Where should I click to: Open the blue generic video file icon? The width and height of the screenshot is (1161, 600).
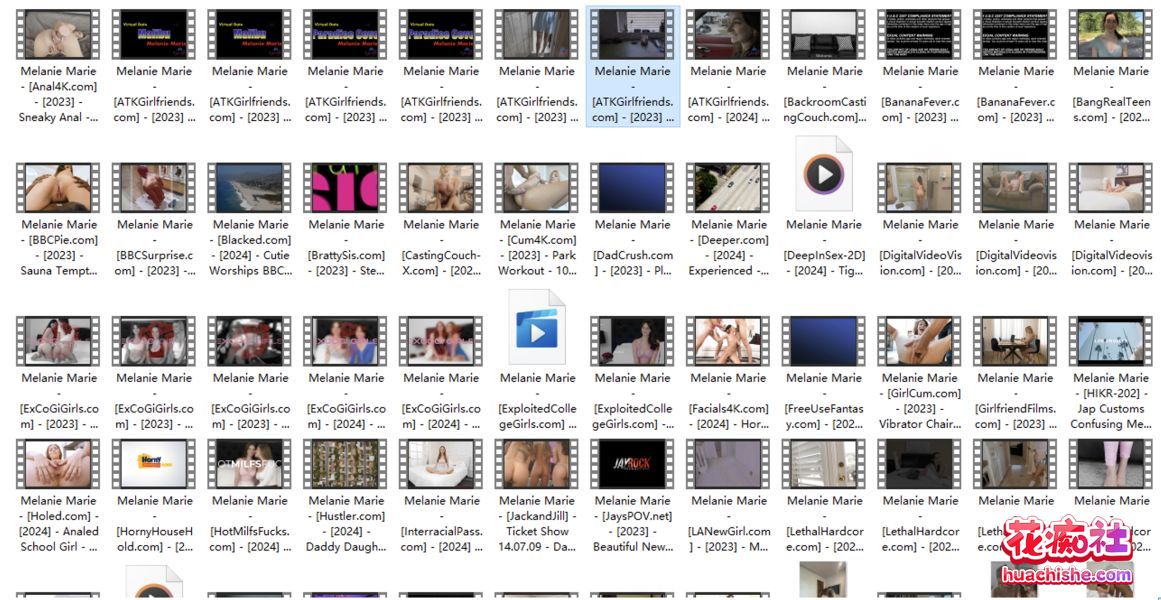tap(537, 329)
